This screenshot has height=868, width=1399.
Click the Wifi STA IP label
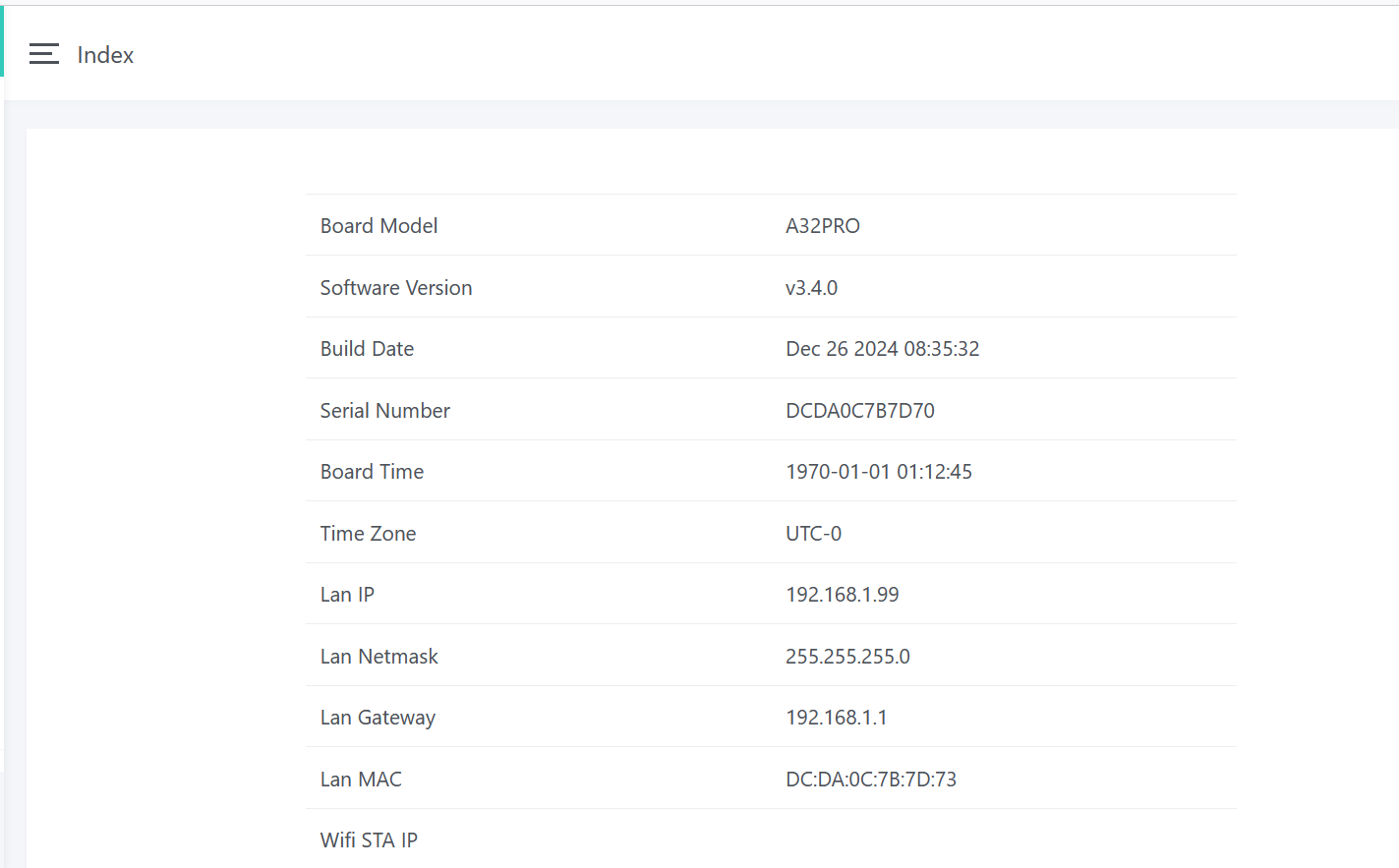pos(369,840)
